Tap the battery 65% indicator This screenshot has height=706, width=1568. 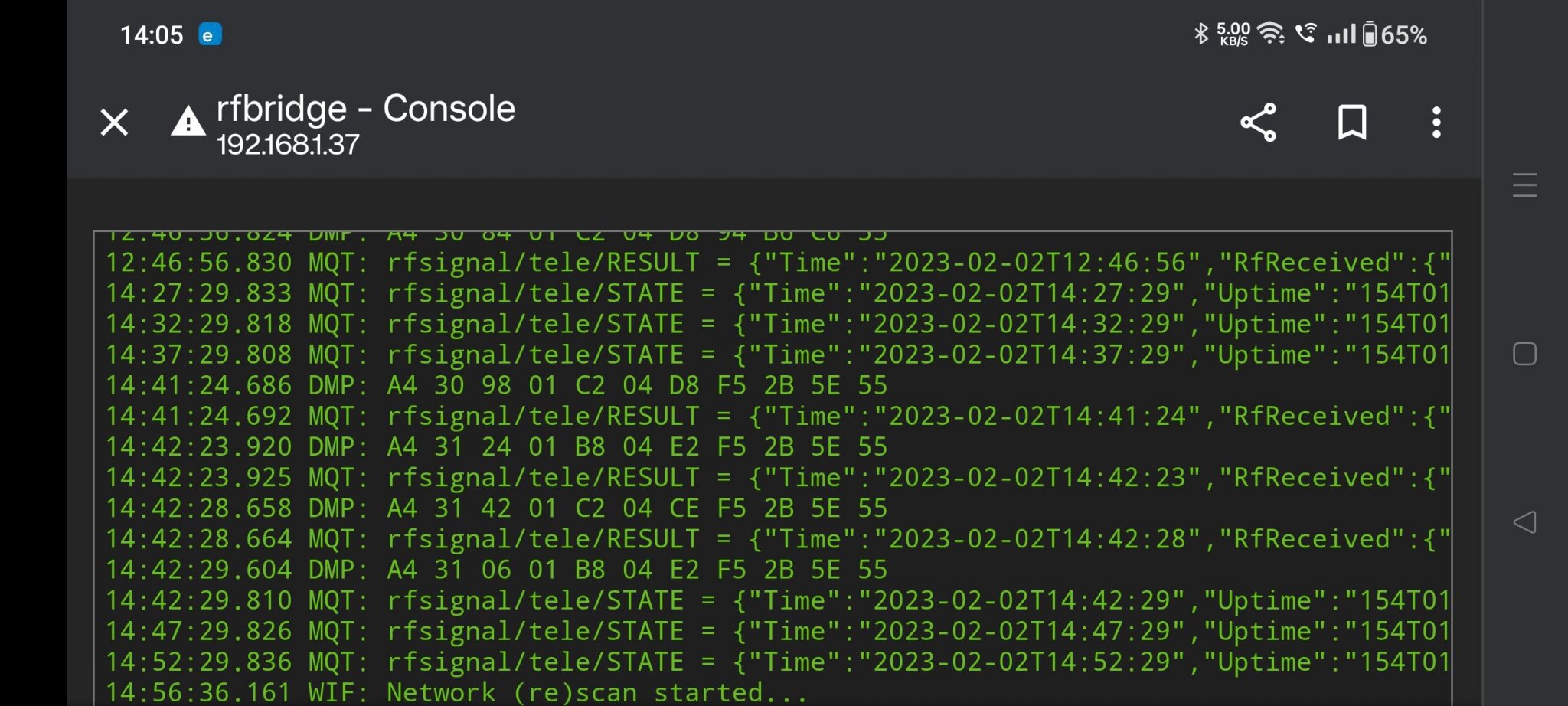tap(1395, 34)
